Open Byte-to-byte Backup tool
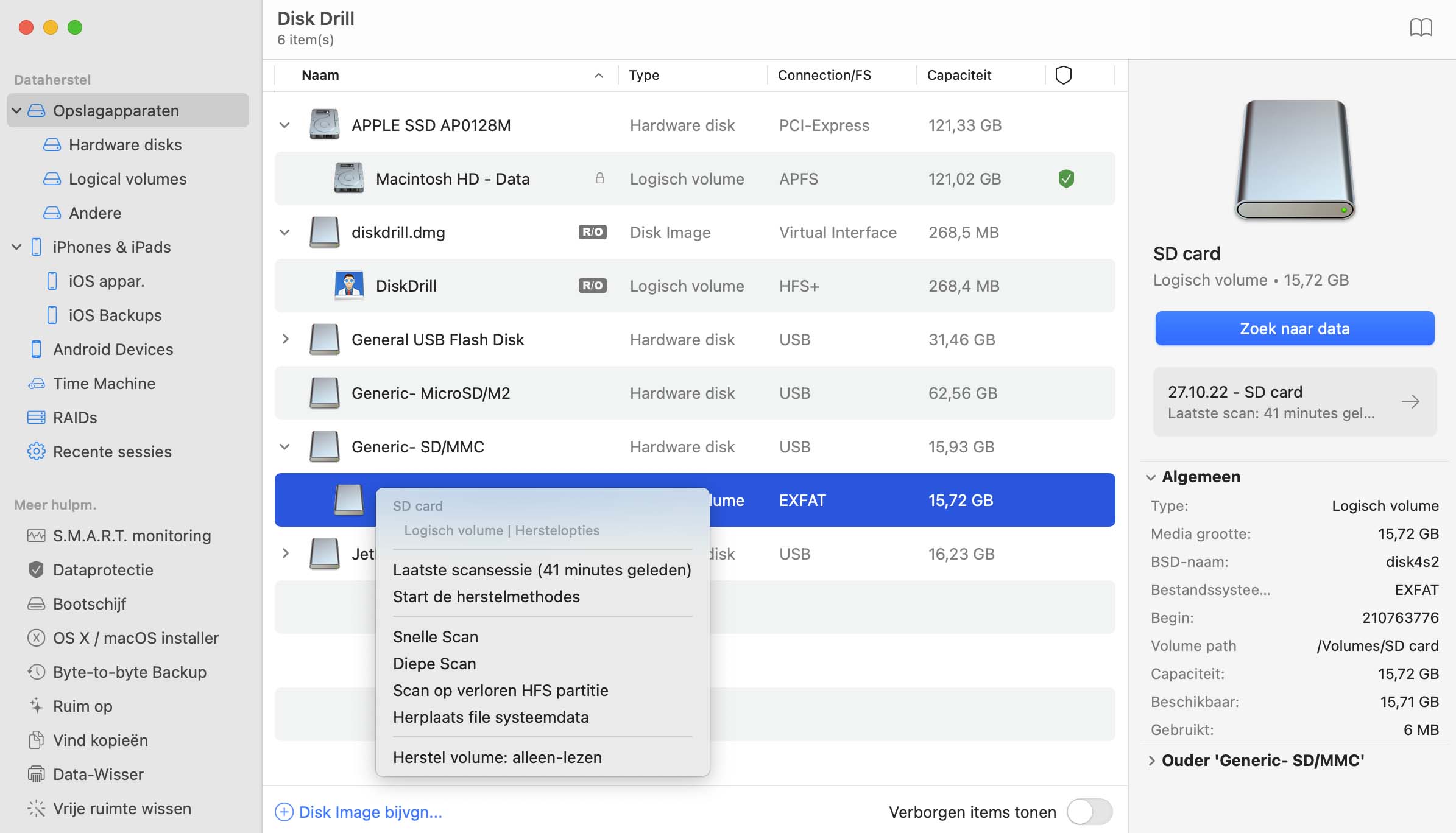The height and width of the screenshot is (833, 1456). [129, 672]
